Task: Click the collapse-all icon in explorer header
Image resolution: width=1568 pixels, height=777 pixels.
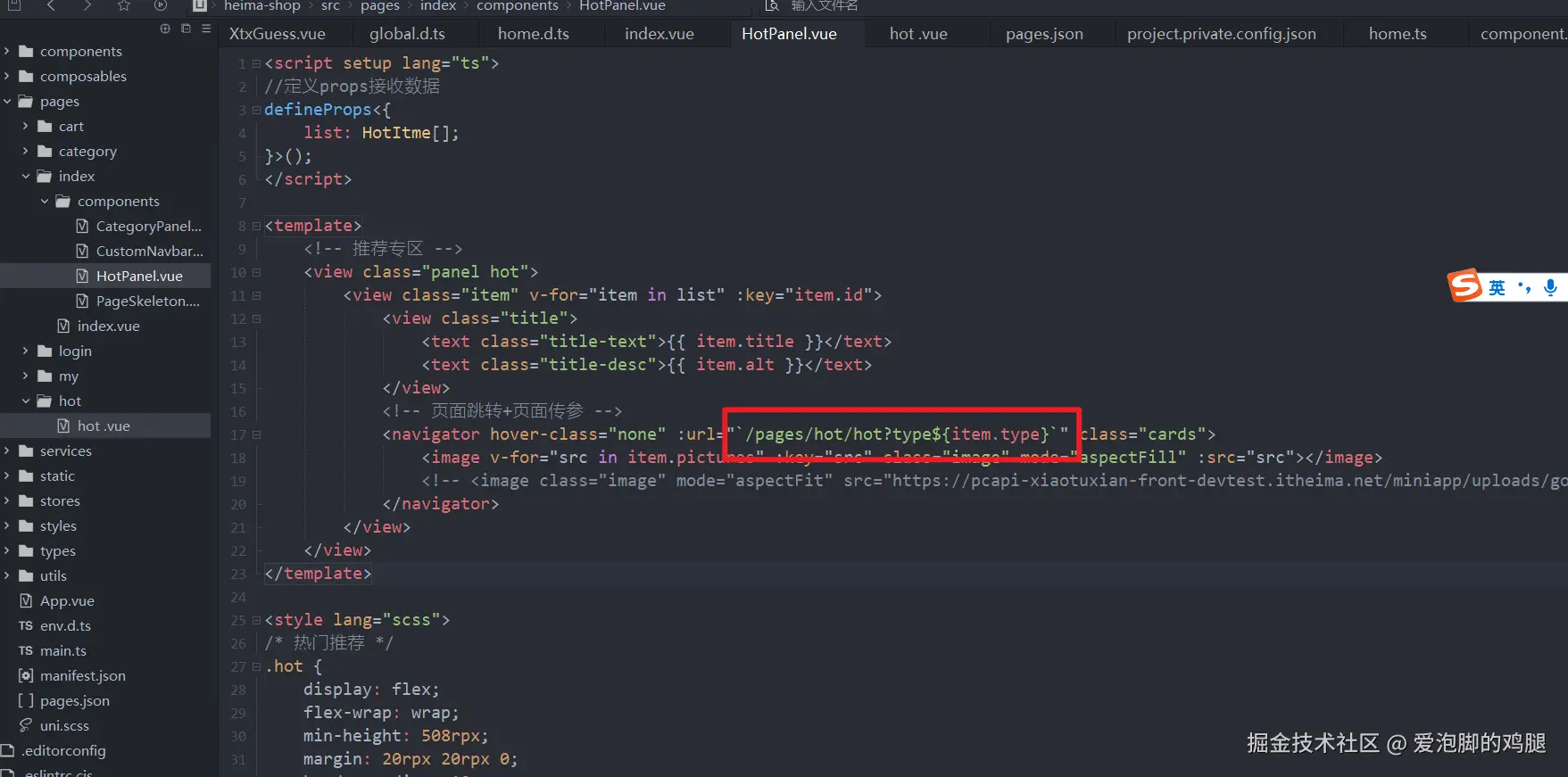Action: [186, 29]
